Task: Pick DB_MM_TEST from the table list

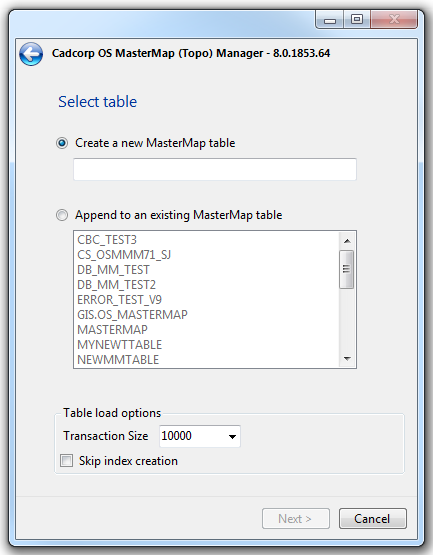Action: (x=206, y=270)
